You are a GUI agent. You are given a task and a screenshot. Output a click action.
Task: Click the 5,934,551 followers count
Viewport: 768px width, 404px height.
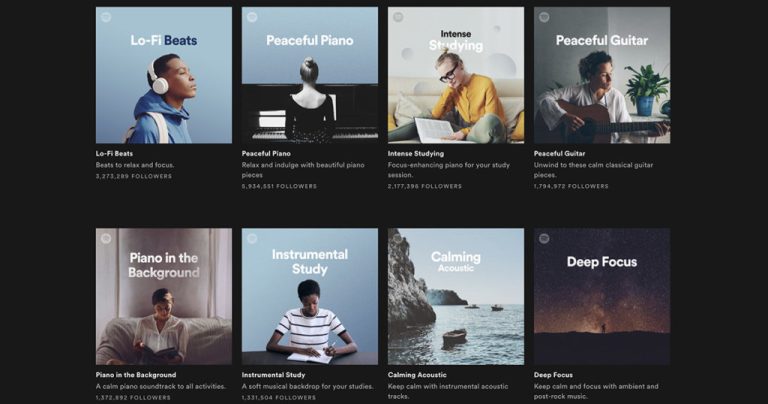[279, 186]
